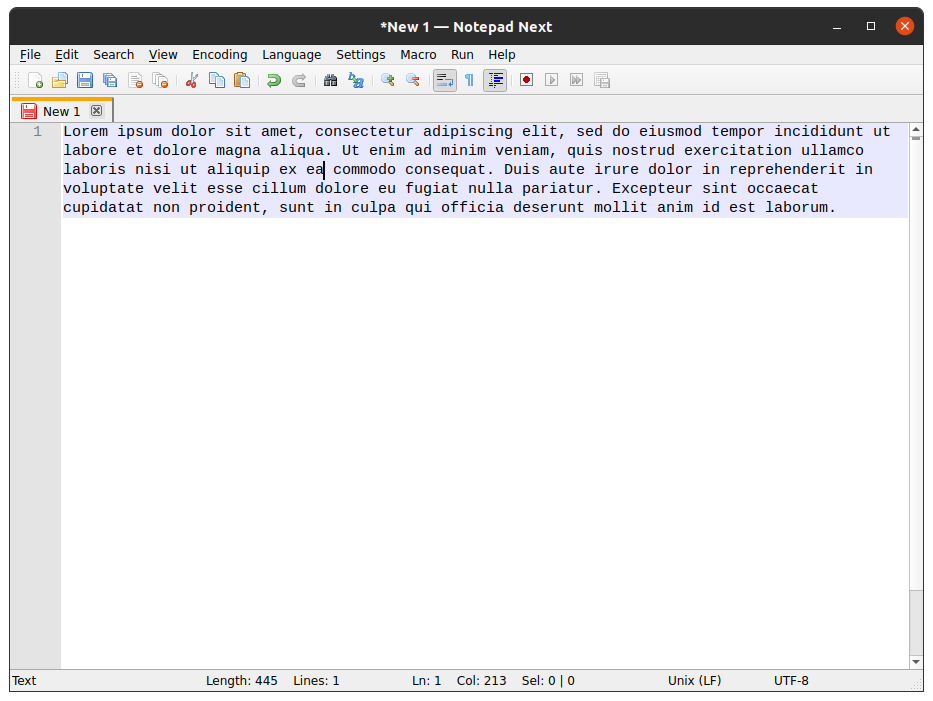
Task: Toggle display of all characters (pilcrow icon)
Action: coord(469,80)
